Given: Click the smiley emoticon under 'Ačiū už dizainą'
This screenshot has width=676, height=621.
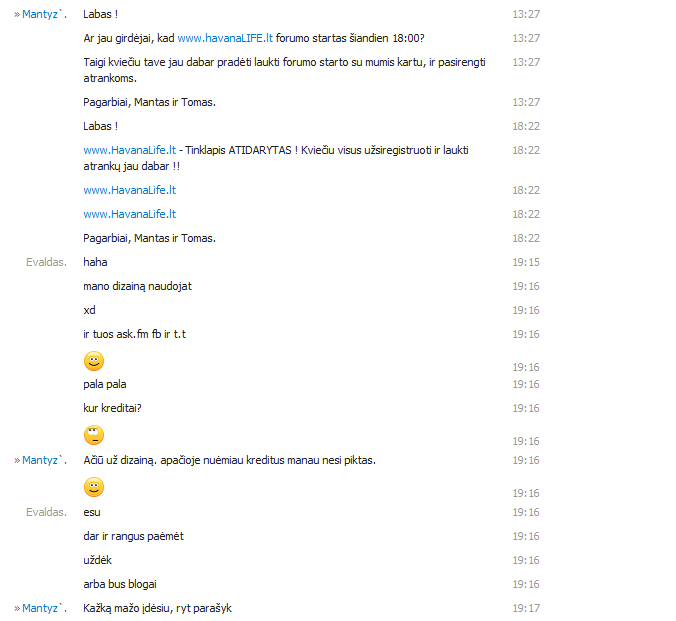Looking at the screenshot, I should pyautogui.click(x=94, y=487).
